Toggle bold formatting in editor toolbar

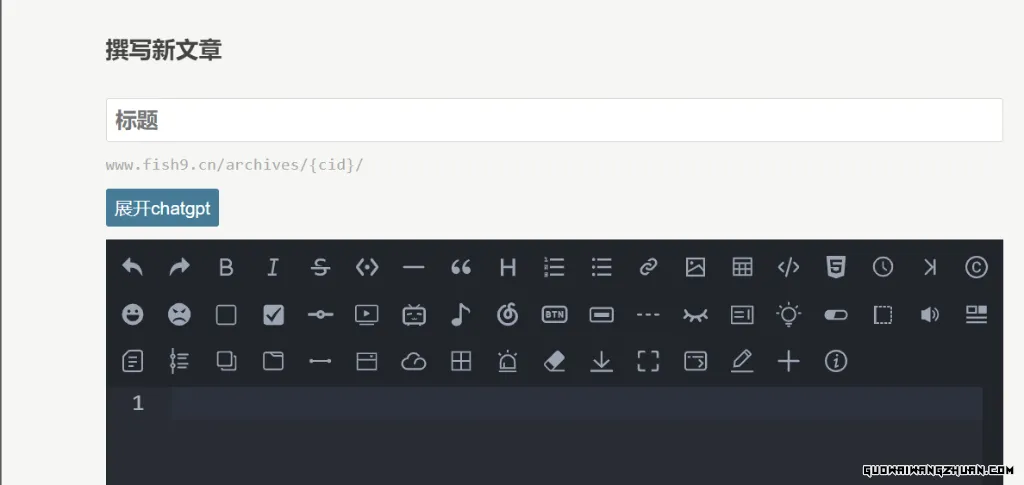point(226,267)
